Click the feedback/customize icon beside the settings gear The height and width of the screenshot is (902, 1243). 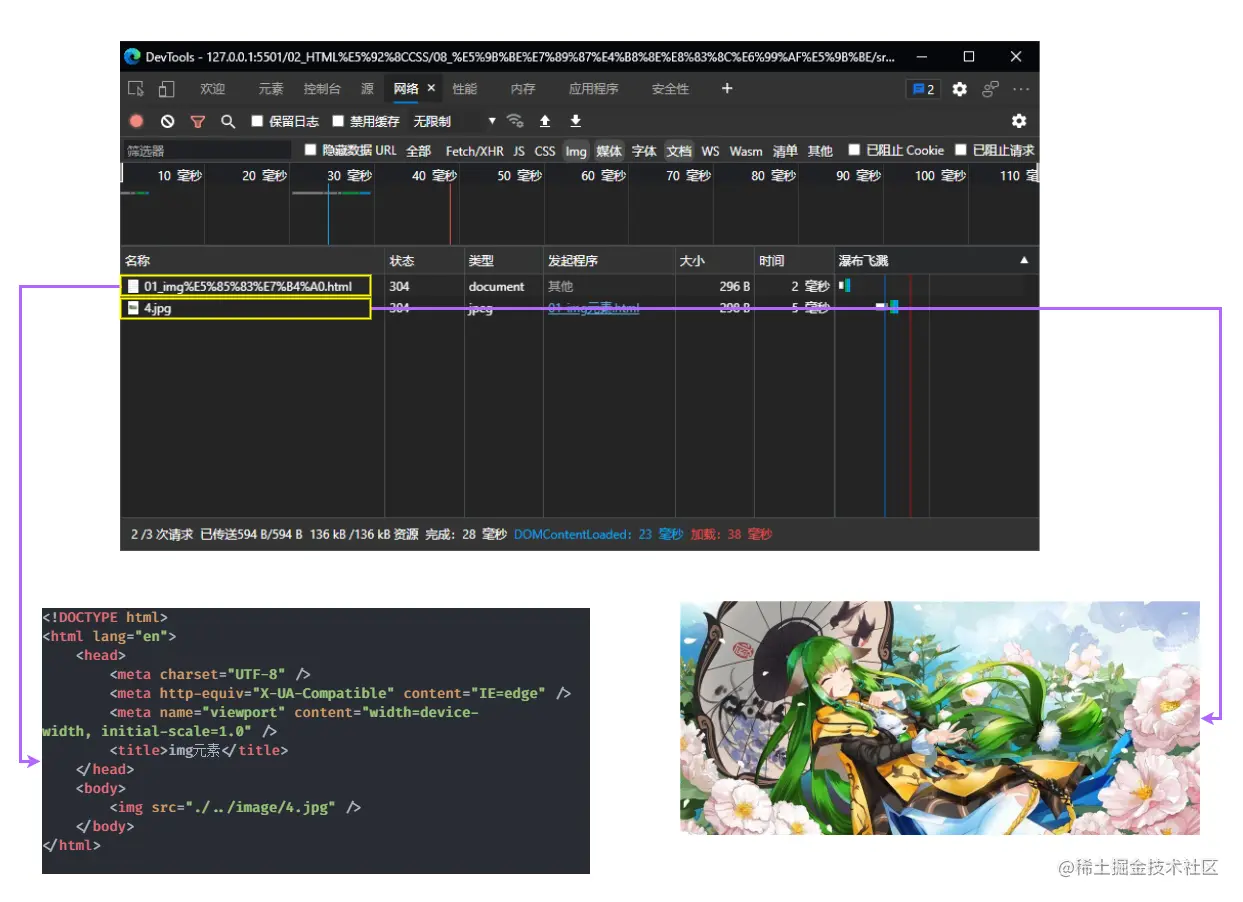pyautogui.click(x=991, y=89)
